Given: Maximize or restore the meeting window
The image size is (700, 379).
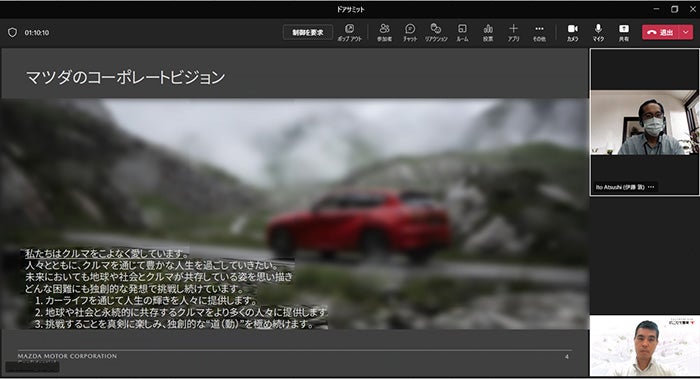Looking at the screenshot, I should 675,9.
